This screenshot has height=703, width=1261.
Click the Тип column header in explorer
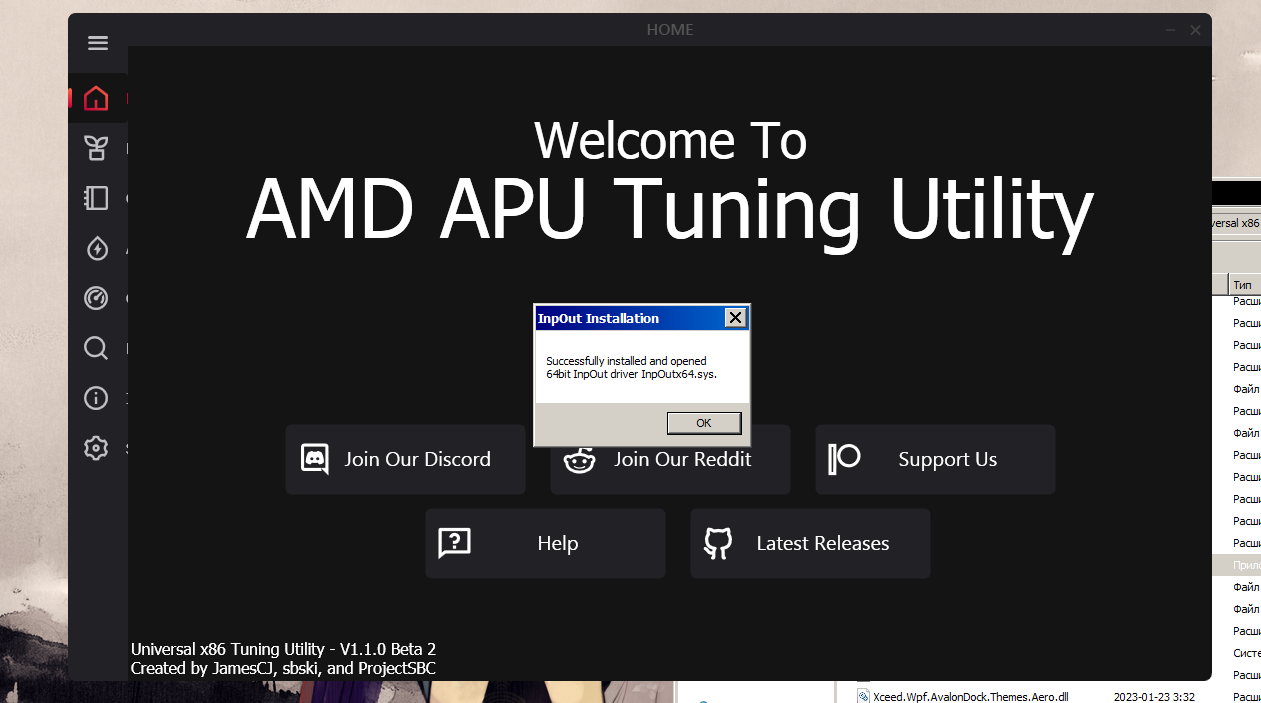(x=1244, y=285)
